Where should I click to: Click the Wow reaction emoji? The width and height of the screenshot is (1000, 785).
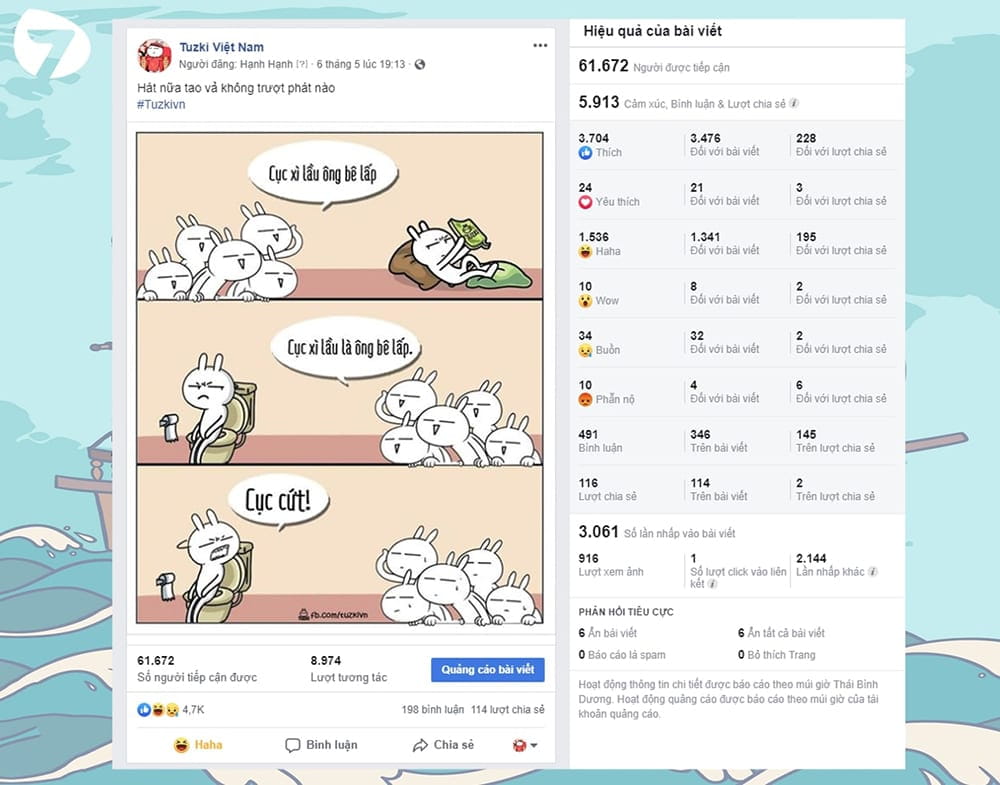click(x=585, y=300)
